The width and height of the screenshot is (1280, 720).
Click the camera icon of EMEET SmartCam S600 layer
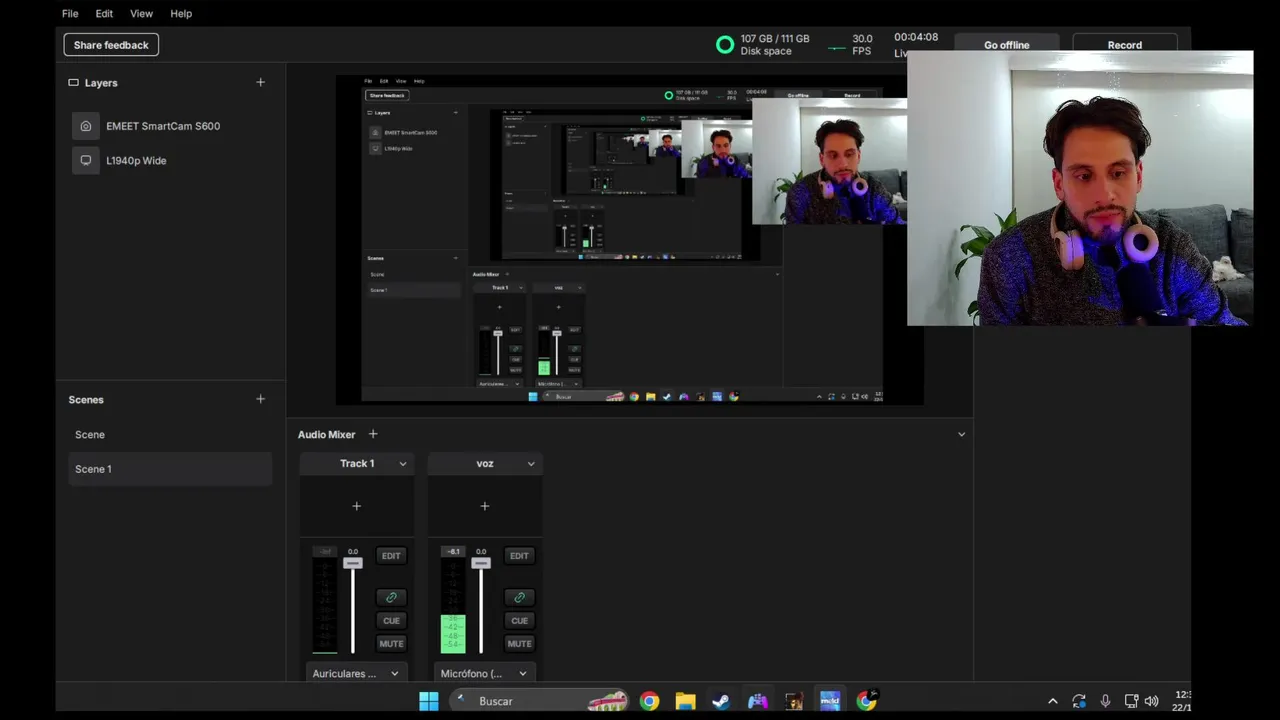click(86, 126)
